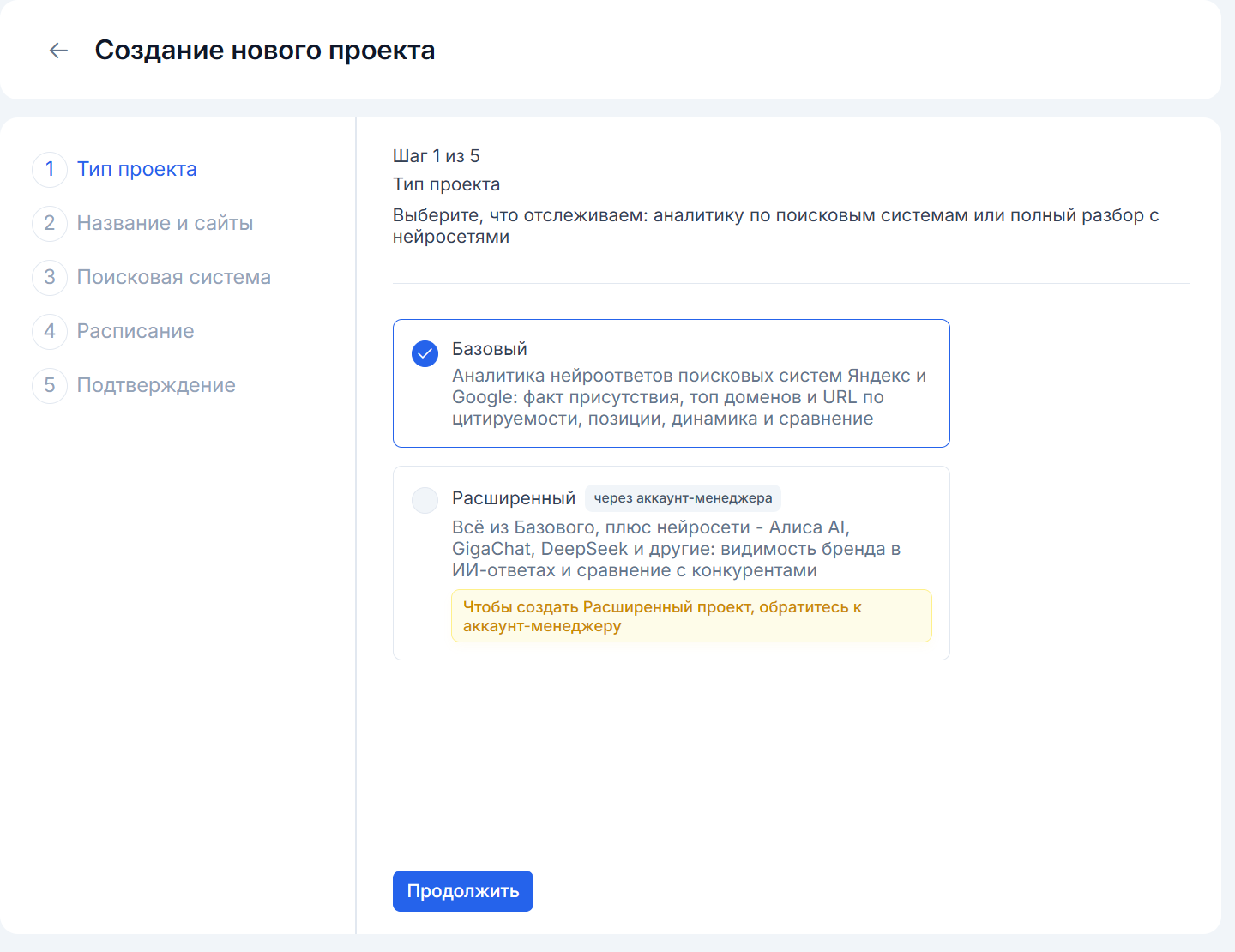This screenshot has height=952, width=1235.
Task: Open step Название и сайты
Action: 165,223
